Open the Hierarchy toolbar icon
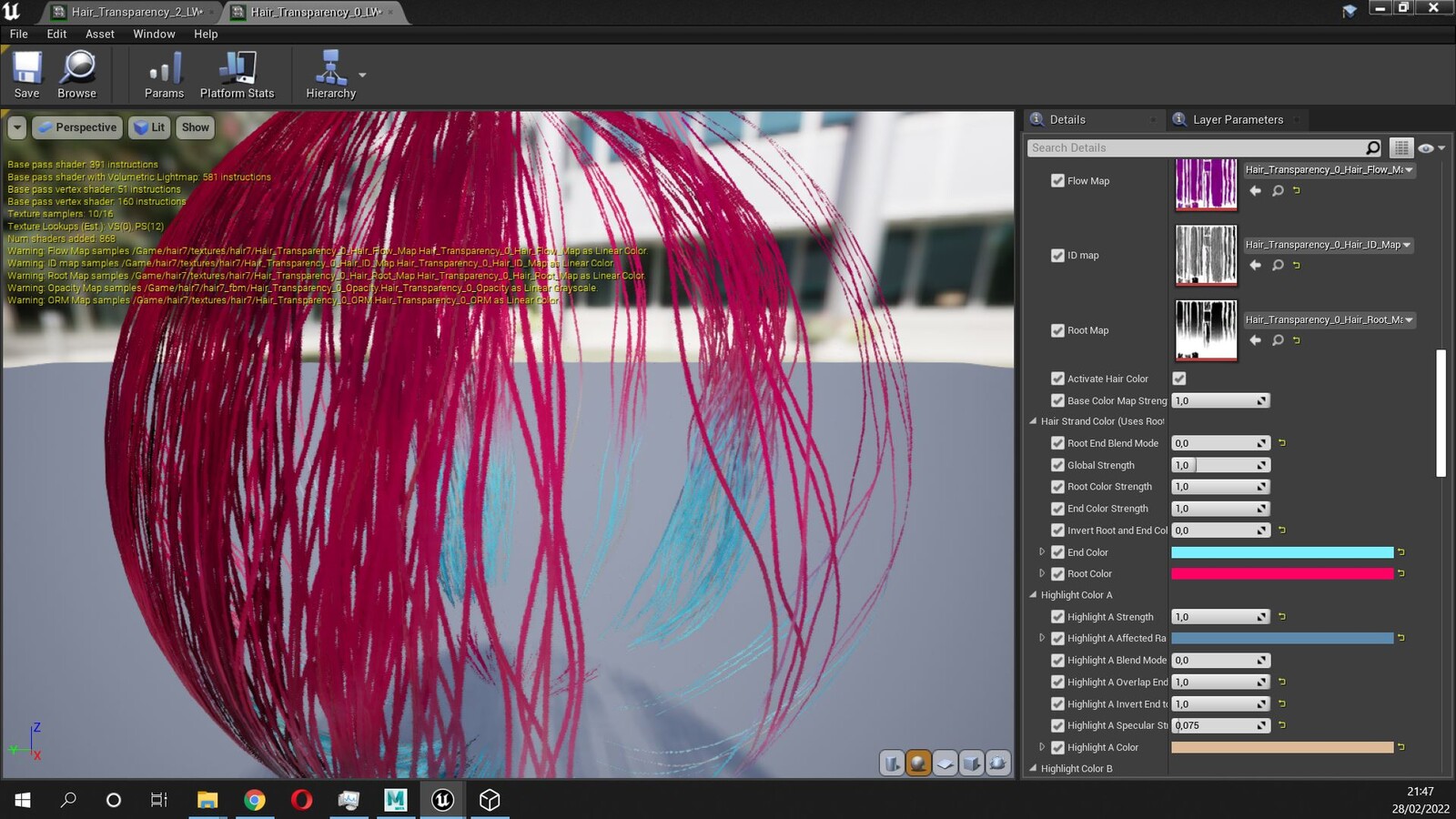 pos(330,75)
